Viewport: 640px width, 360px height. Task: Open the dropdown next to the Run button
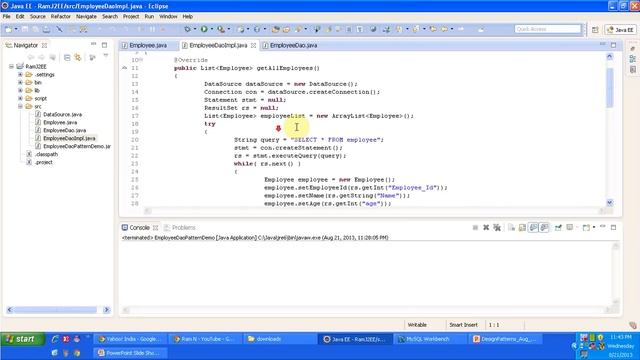tap(211, 29)
